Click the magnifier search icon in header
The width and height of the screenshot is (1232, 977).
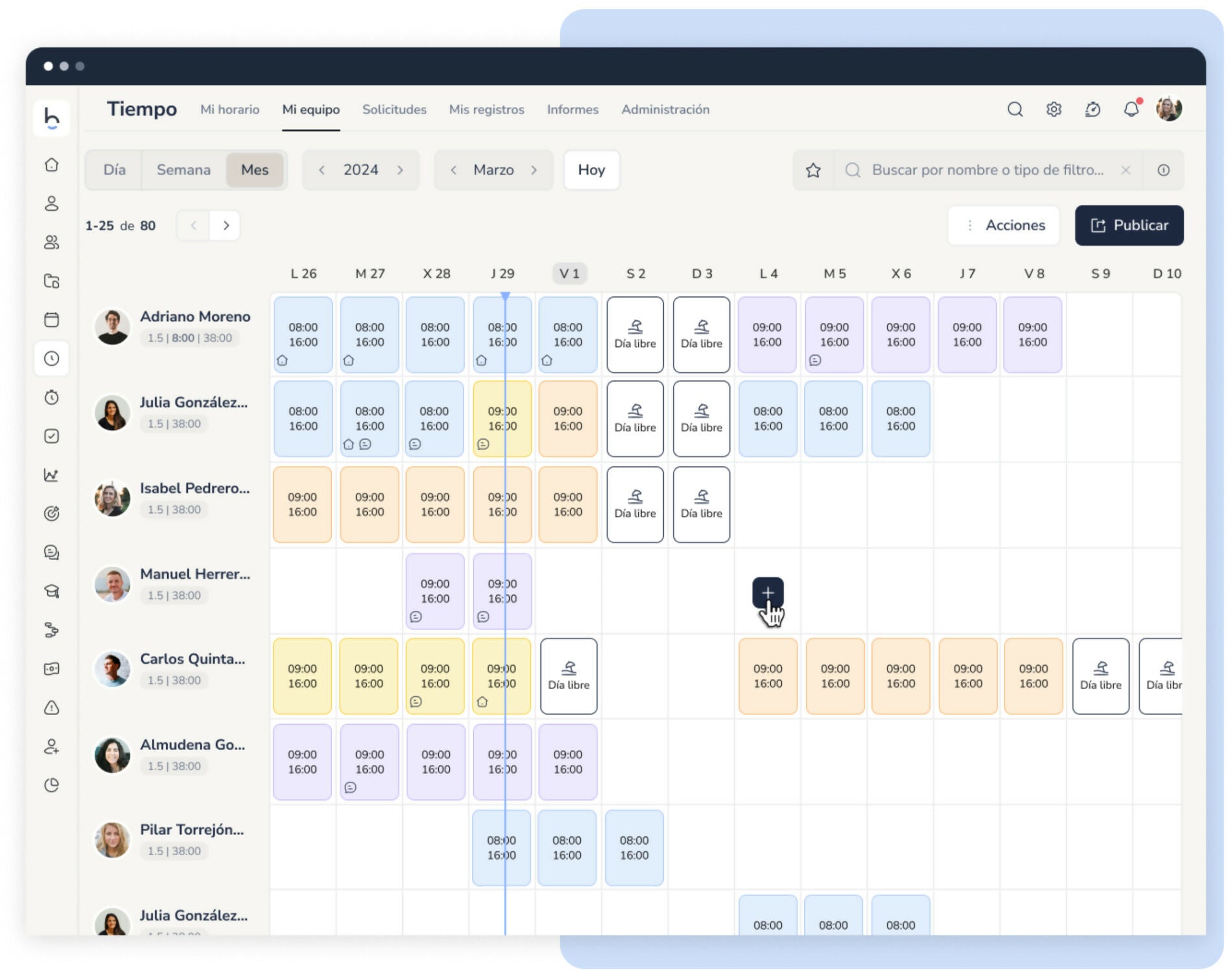click(1015, 109)
